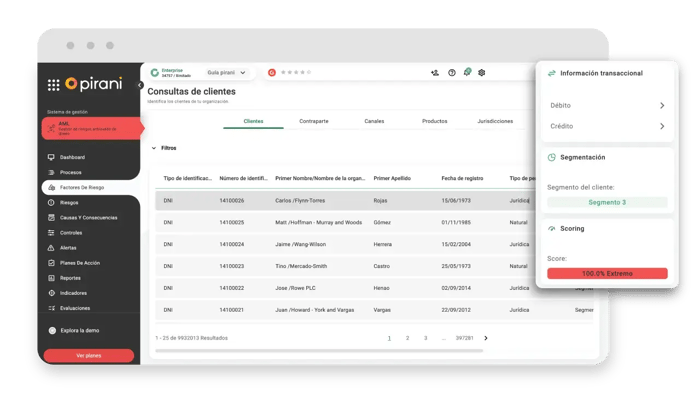
Task: Click the Primer Apellido column header
Action: [392, 178]
